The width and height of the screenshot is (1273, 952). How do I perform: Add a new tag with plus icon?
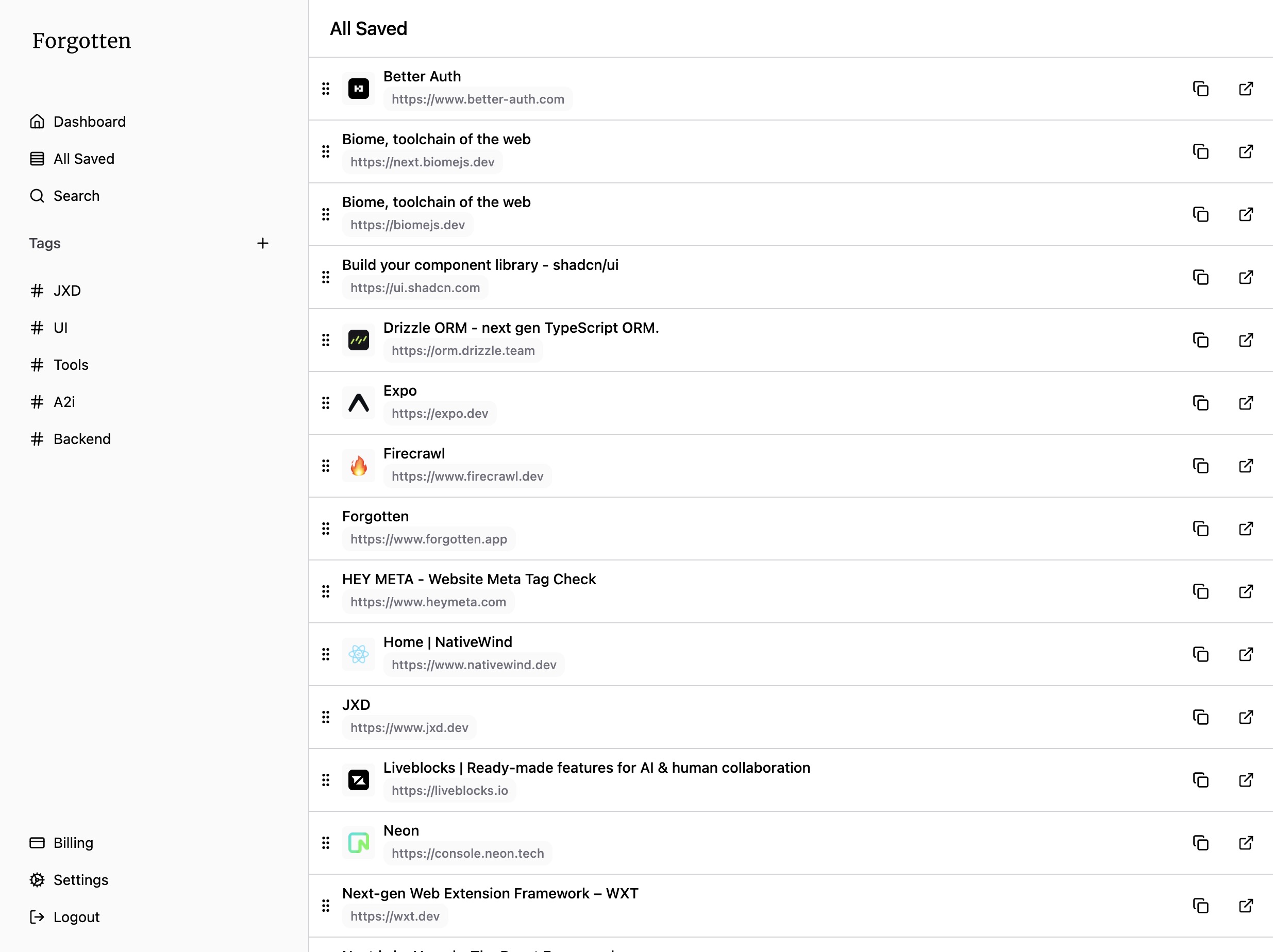262,243
